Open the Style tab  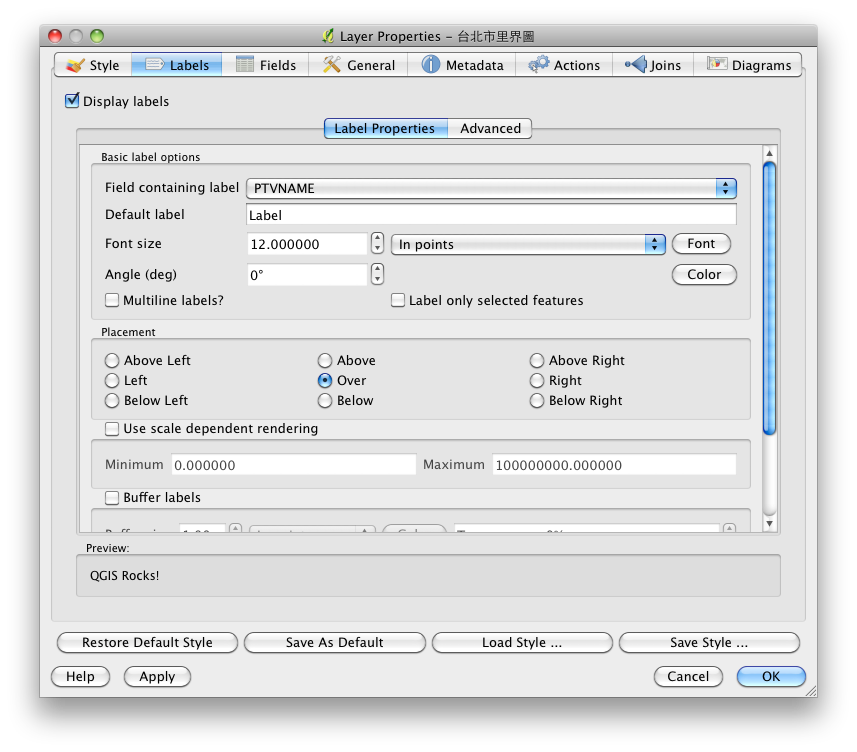[93, 65]
